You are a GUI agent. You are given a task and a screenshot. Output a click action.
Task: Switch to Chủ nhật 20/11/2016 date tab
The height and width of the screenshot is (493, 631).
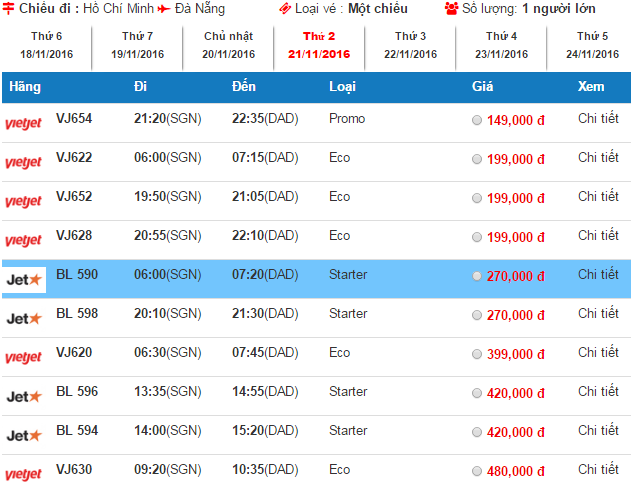[229, 45]
